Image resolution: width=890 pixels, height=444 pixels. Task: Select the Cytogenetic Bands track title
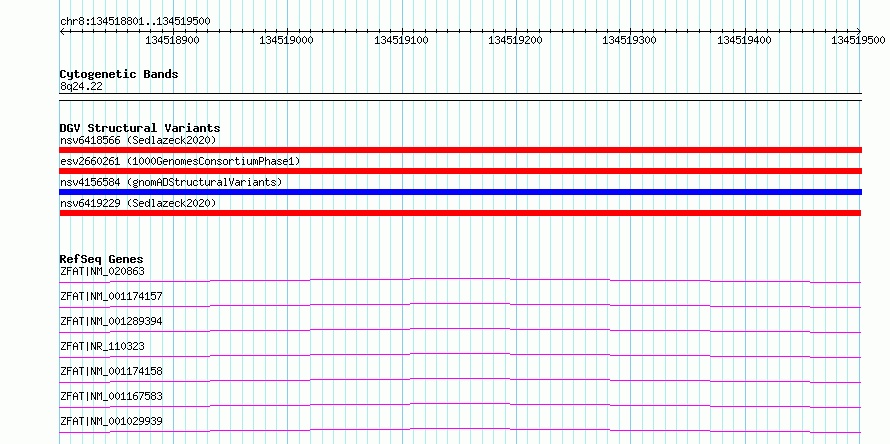(119, 74)
